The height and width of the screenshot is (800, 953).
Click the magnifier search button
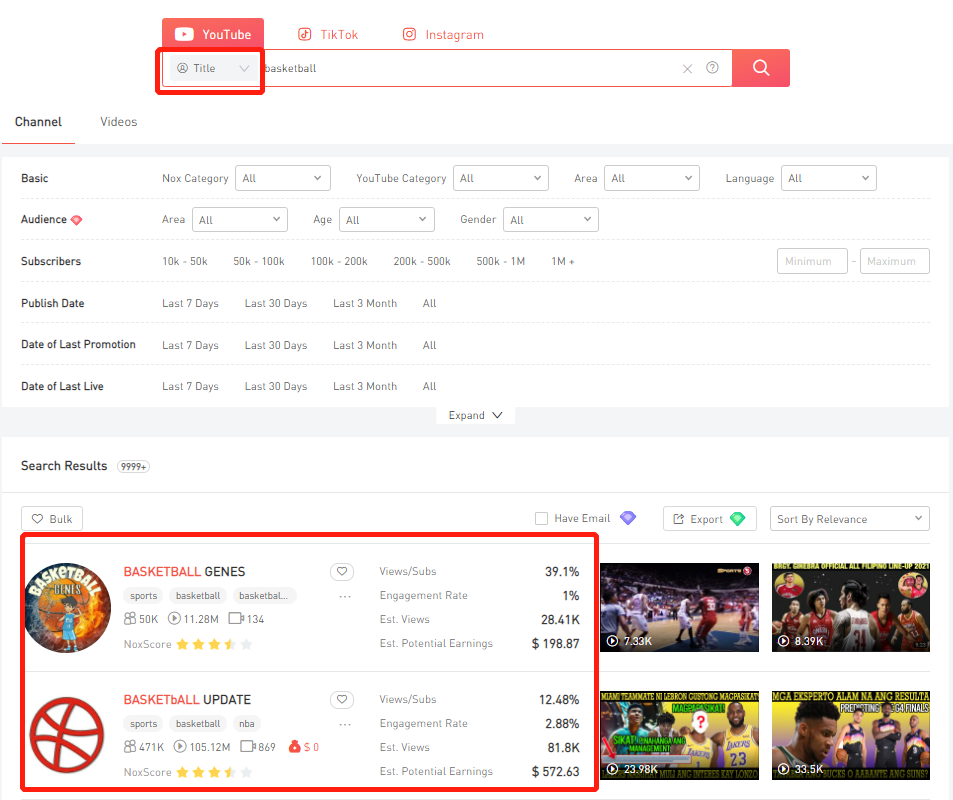pyautogui.click(x=760, y=68)
